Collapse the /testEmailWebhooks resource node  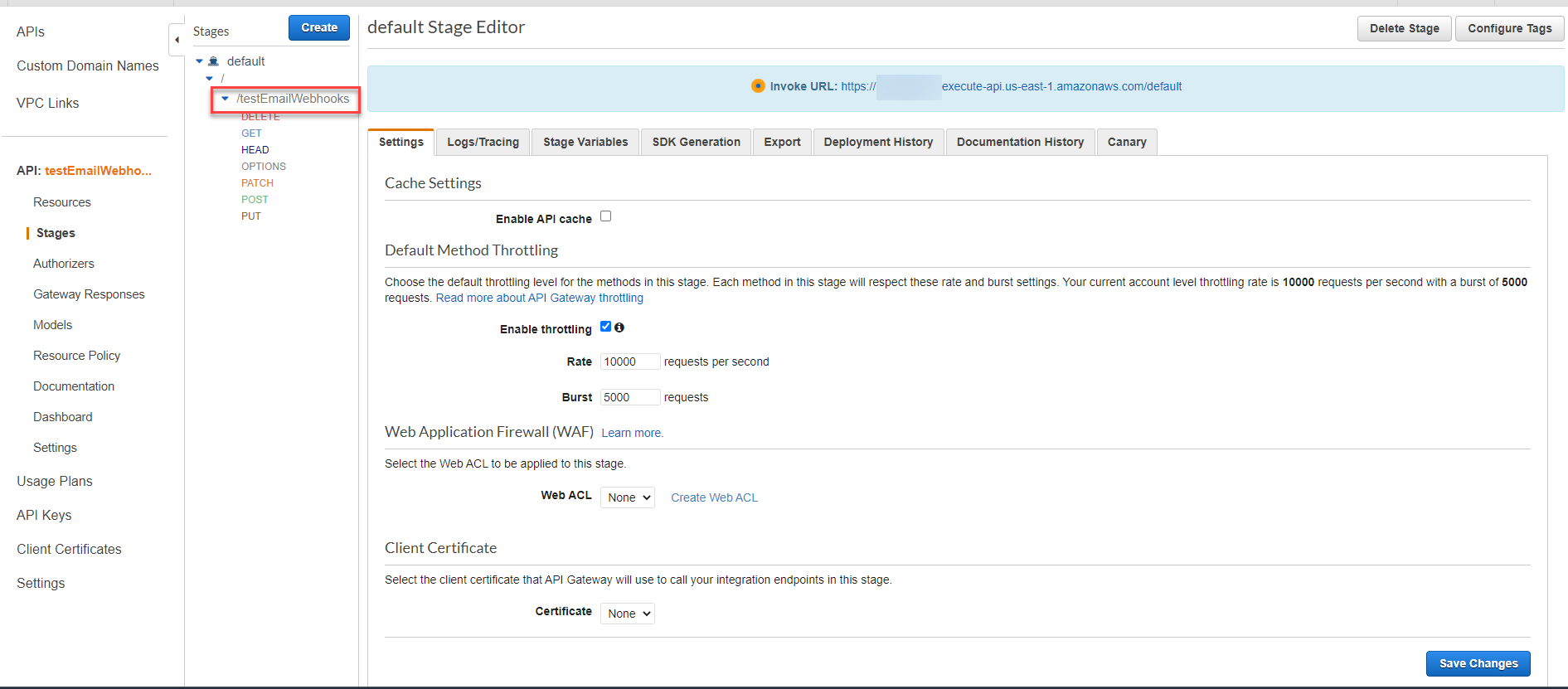coord(225,99)
